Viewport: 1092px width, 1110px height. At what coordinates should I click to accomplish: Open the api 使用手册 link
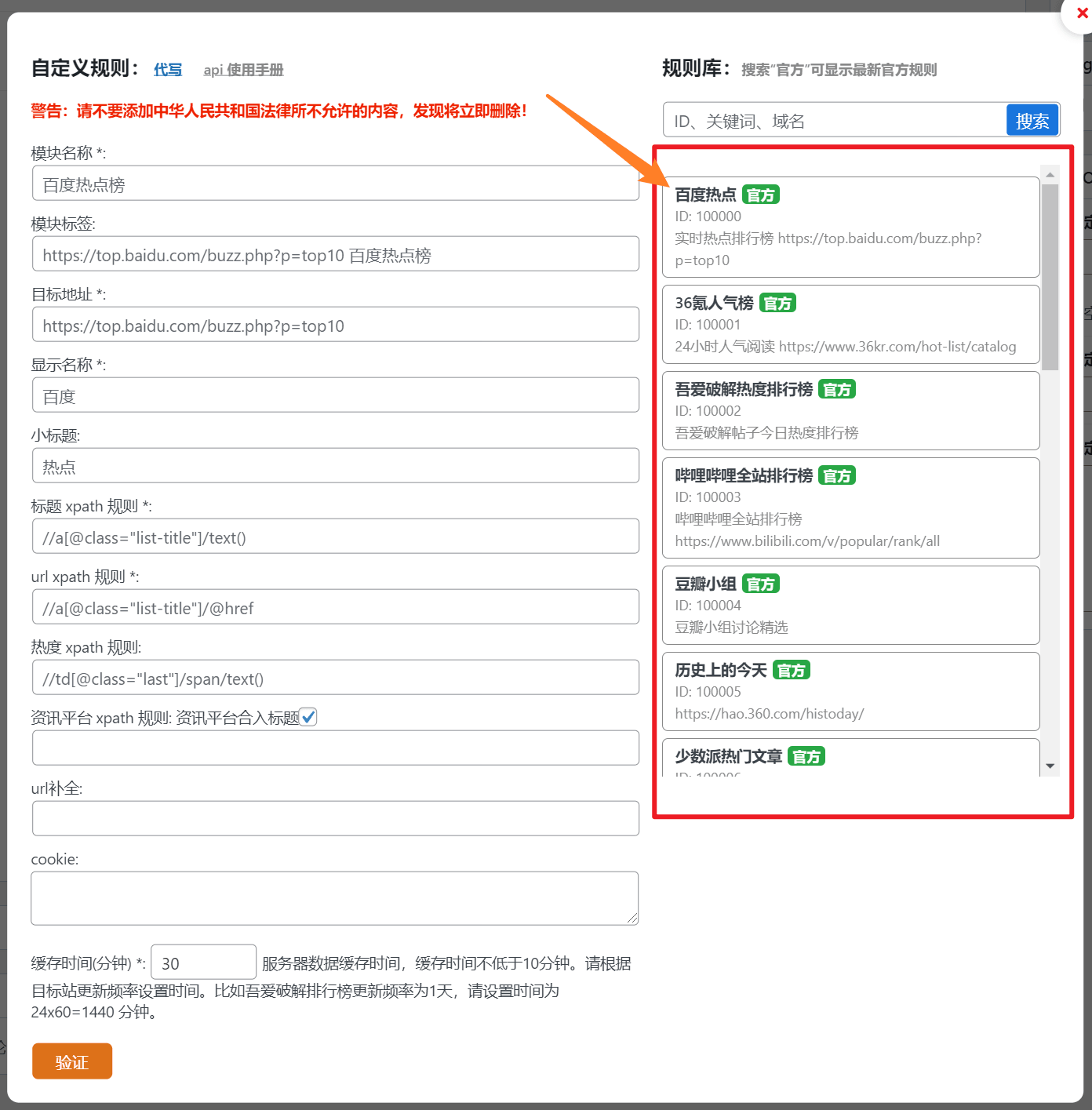coord(243,70)
